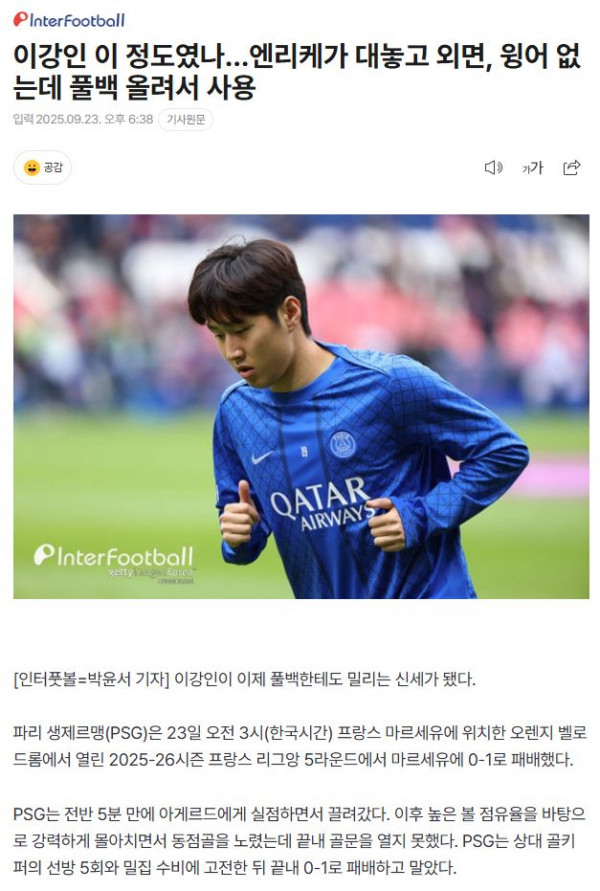React with the 공감 button
The height and width of the screenshot is (891, 600).
coord(43,168)
